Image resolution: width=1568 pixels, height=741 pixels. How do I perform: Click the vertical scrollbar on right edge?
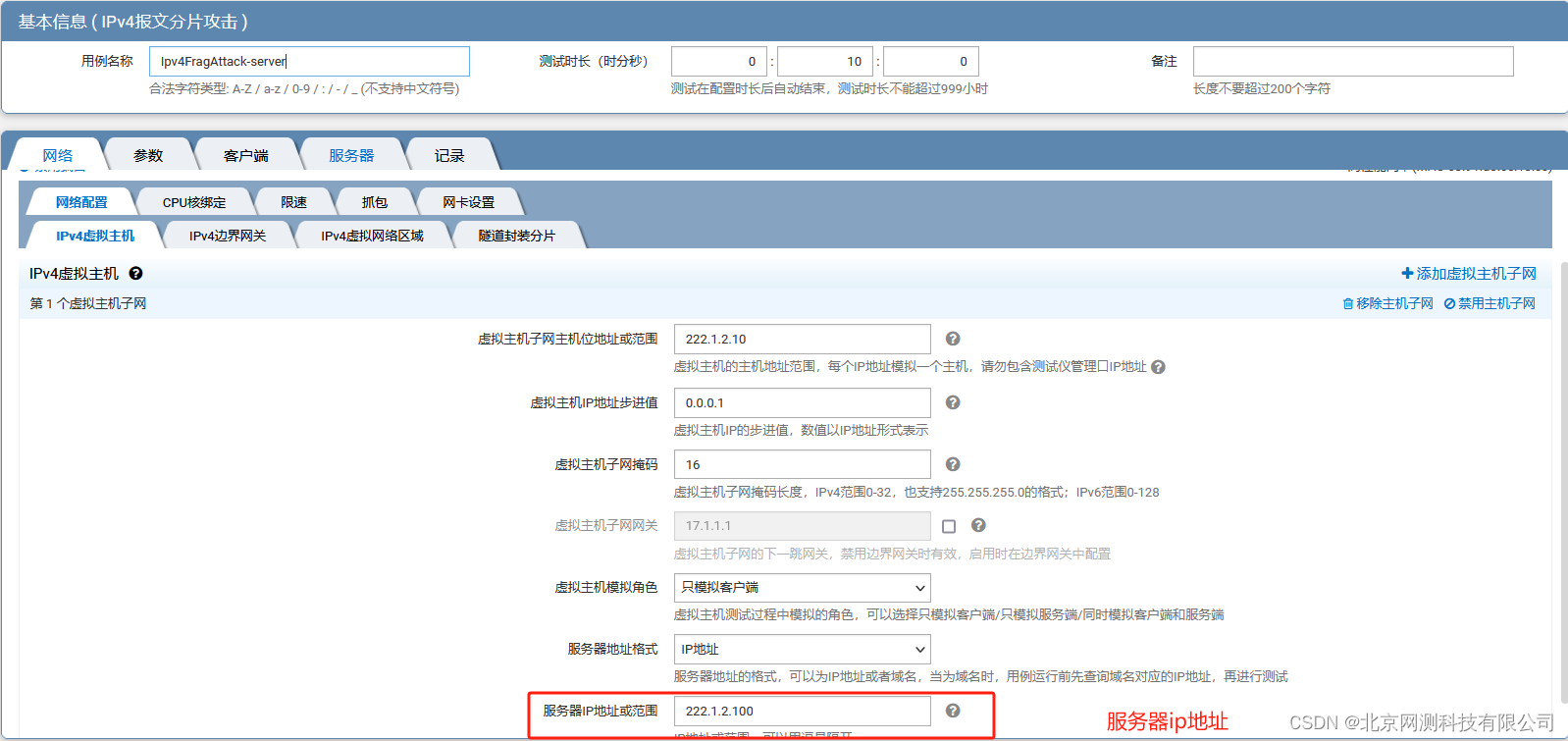(x=1562, y=481)
